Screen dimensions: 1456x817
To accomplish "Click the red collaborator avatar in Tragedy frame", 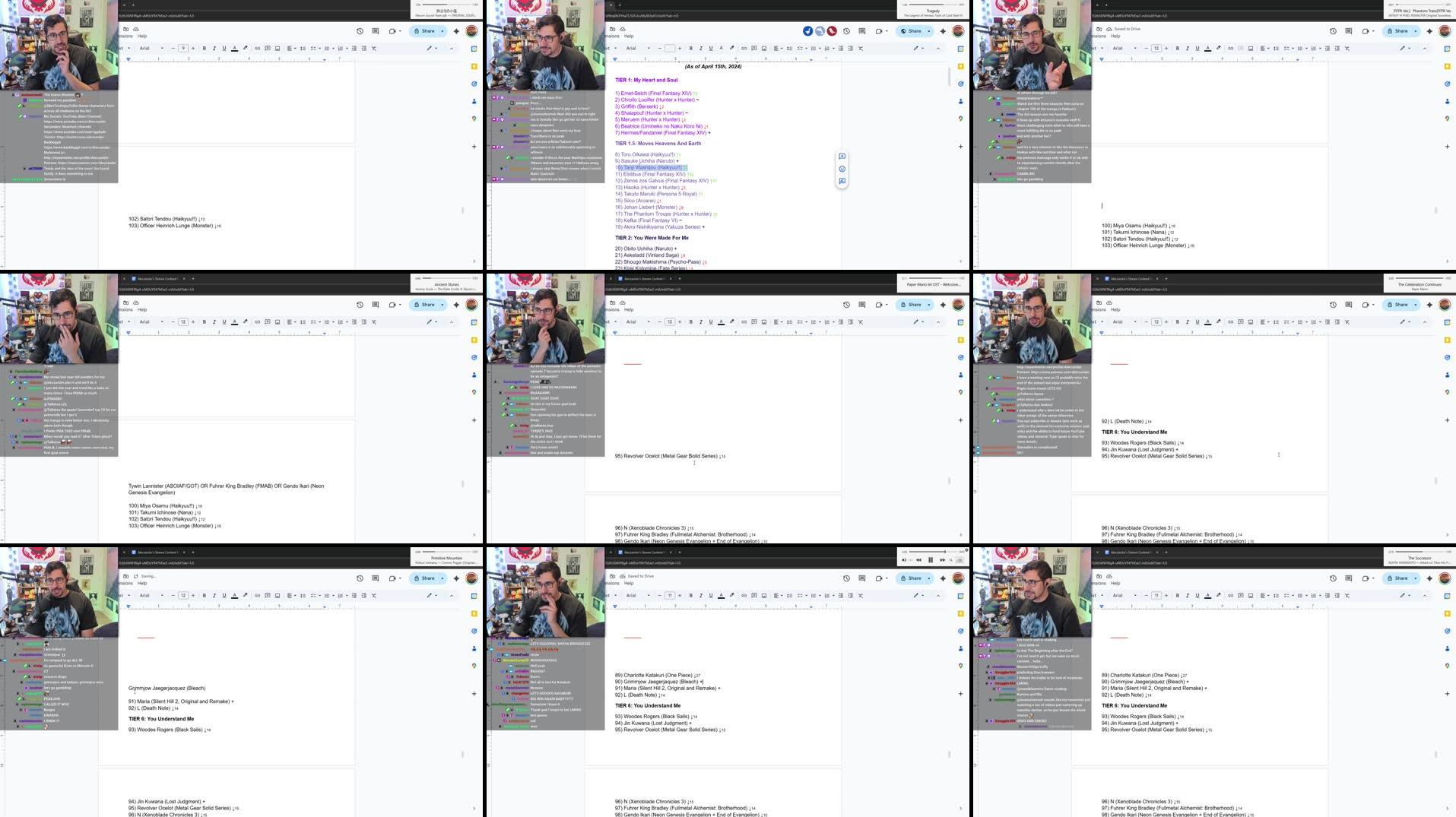I will click(x=832, y=31).
